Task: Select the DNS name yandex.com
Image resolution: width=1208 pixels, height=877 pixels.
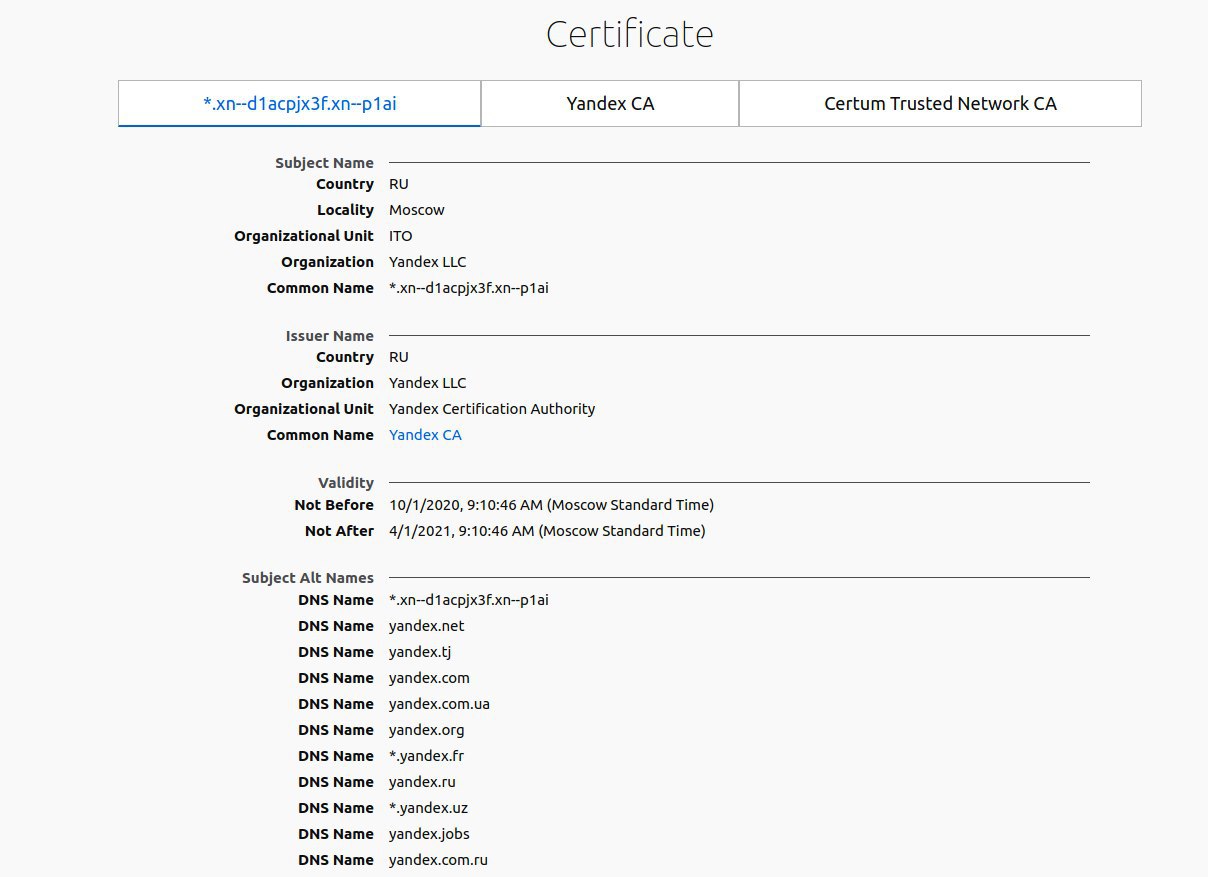Action: pyautogui.click(x=429, y=678)
